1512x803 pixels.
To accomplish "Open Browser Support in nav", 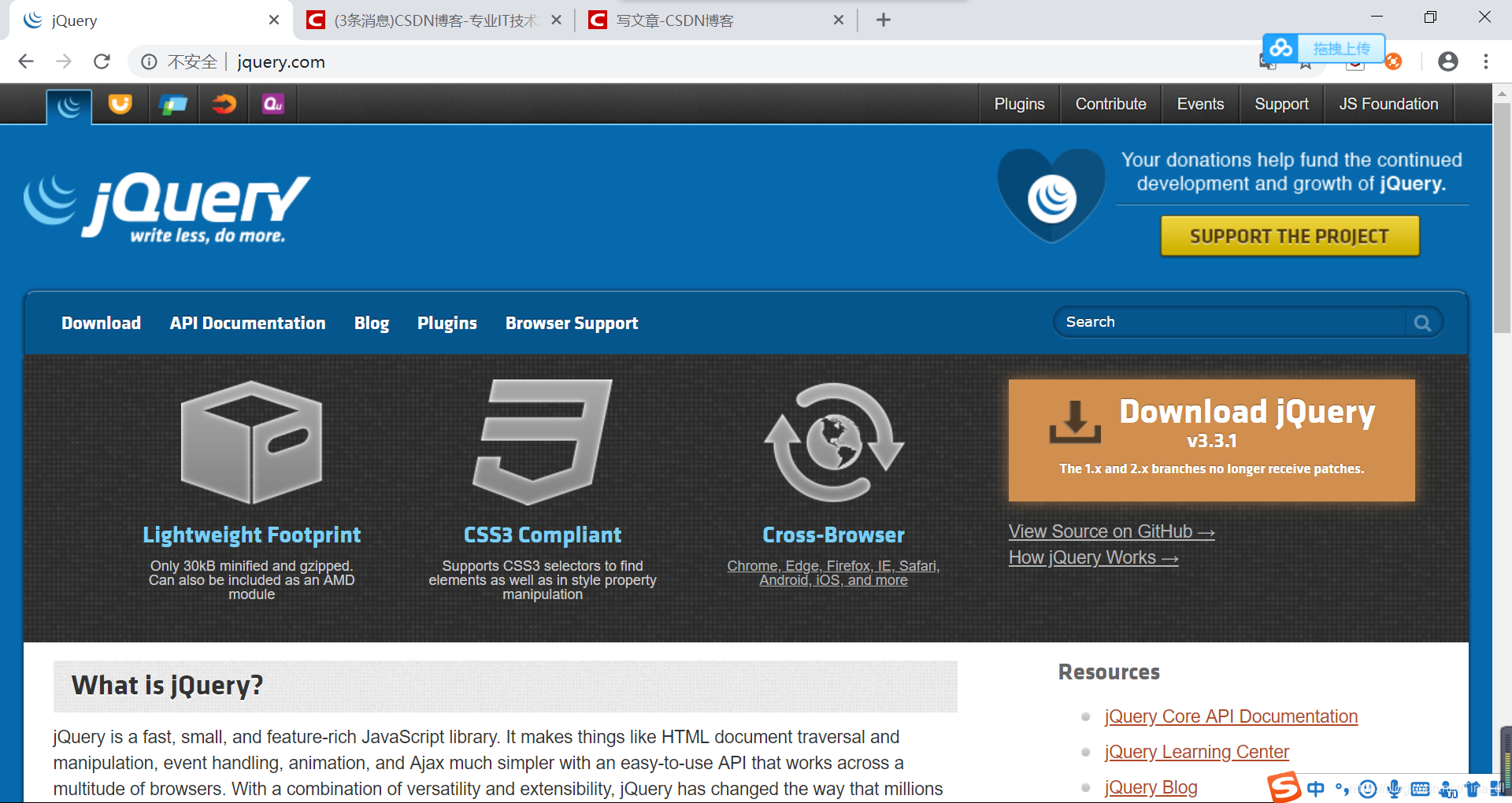I will point(572,324).
